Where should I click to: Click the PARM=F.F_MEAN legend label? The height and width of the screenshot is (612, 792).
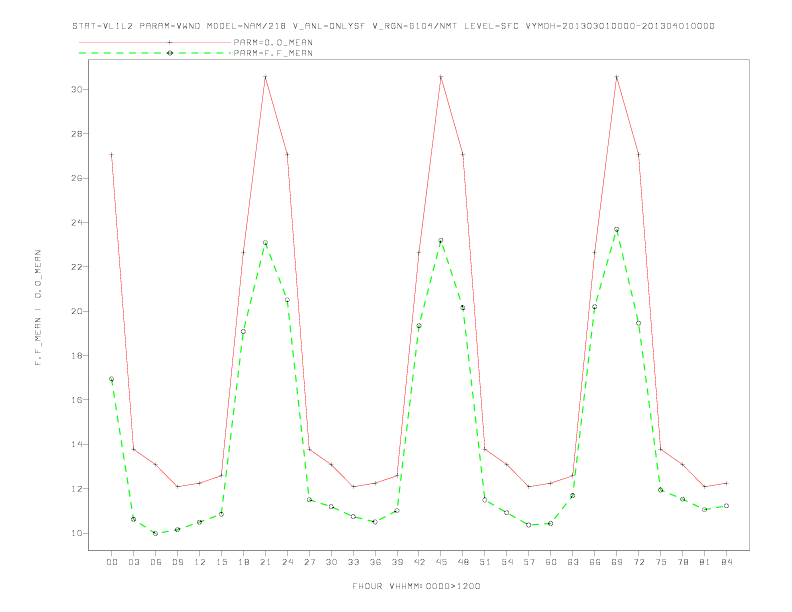coord(273,53)
